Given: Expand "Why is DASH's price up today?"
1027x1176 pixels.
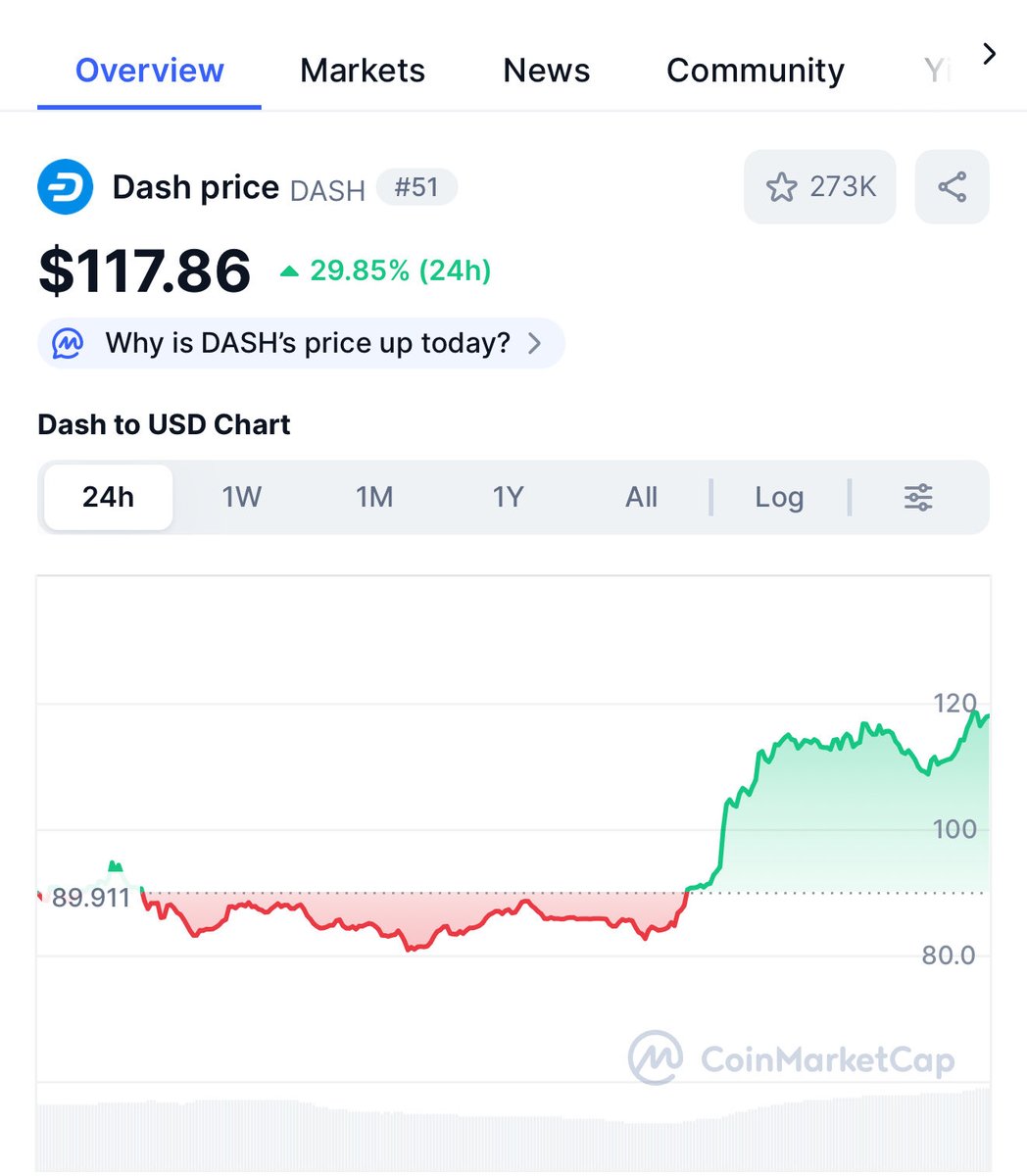Looking at the screenshot, I should [x=308, y=344].
